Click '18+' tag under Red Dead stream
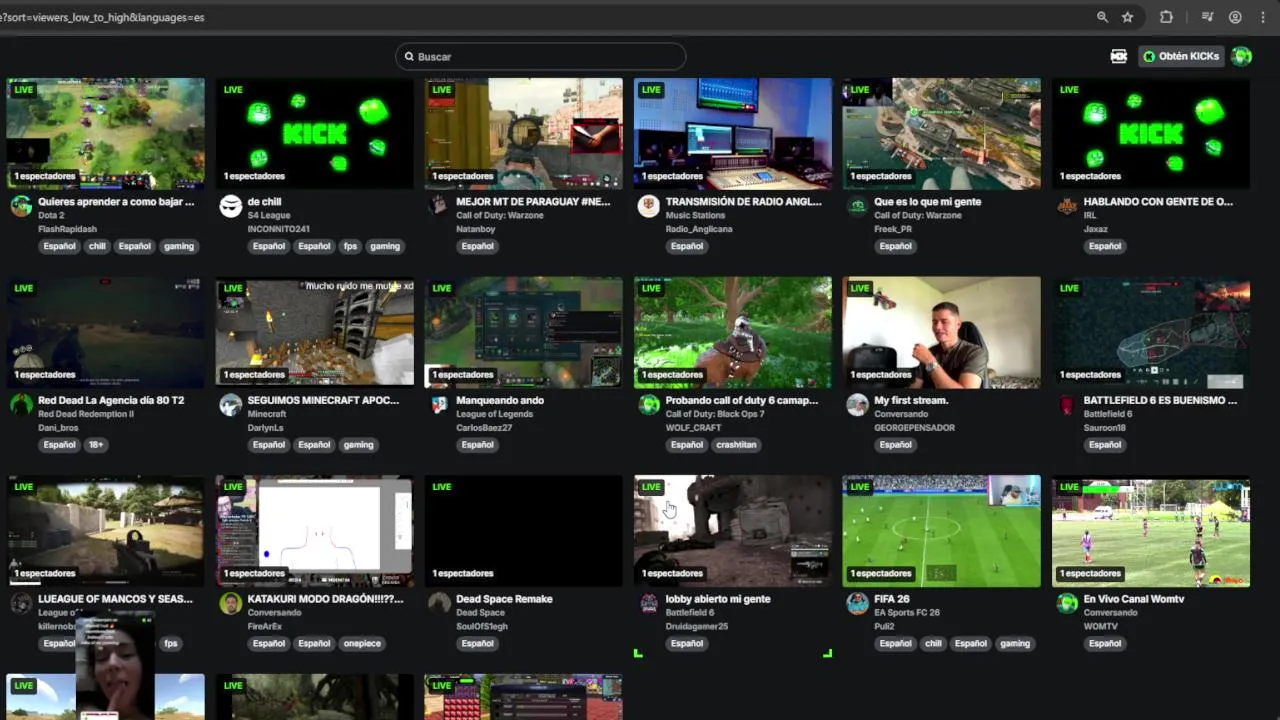The height and width of the screenshot is (720, 1280). (96, 445)
